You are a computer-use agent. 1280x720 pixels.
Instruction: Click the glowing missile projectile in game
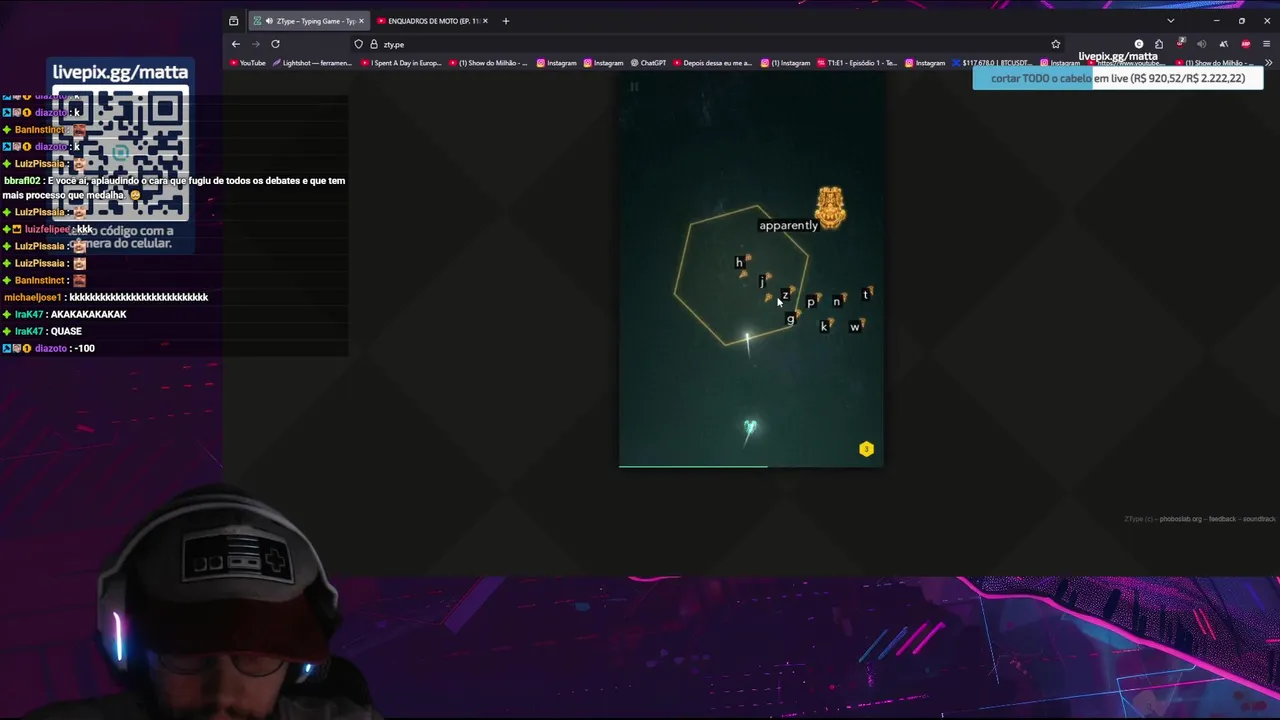(x=747, y=342)
